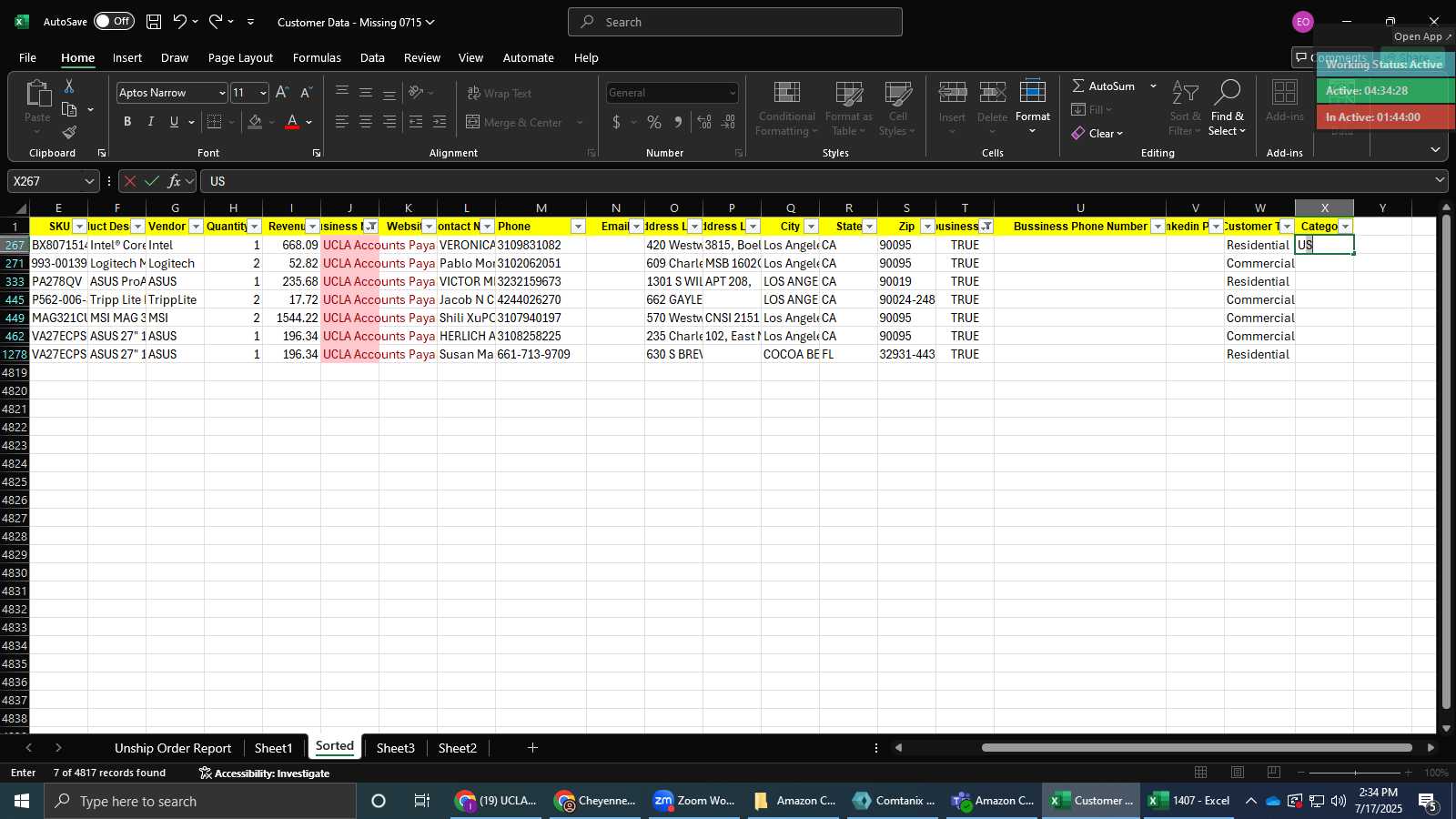
Task: Open Format cells dropdown in Cells group
Action: (1033, 108)
